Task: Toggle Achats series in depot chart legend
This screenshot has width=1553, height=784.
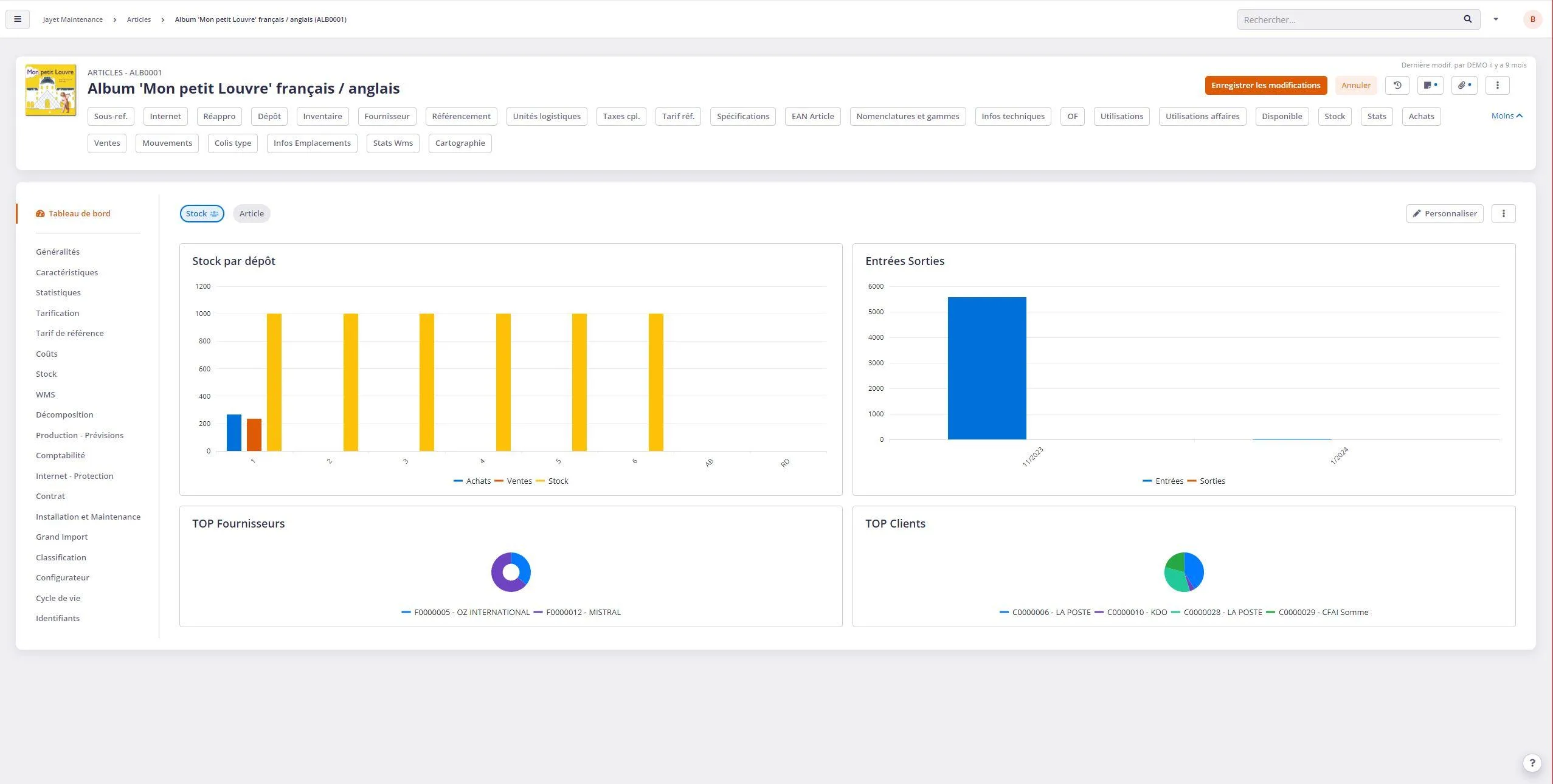Action: 472,481
